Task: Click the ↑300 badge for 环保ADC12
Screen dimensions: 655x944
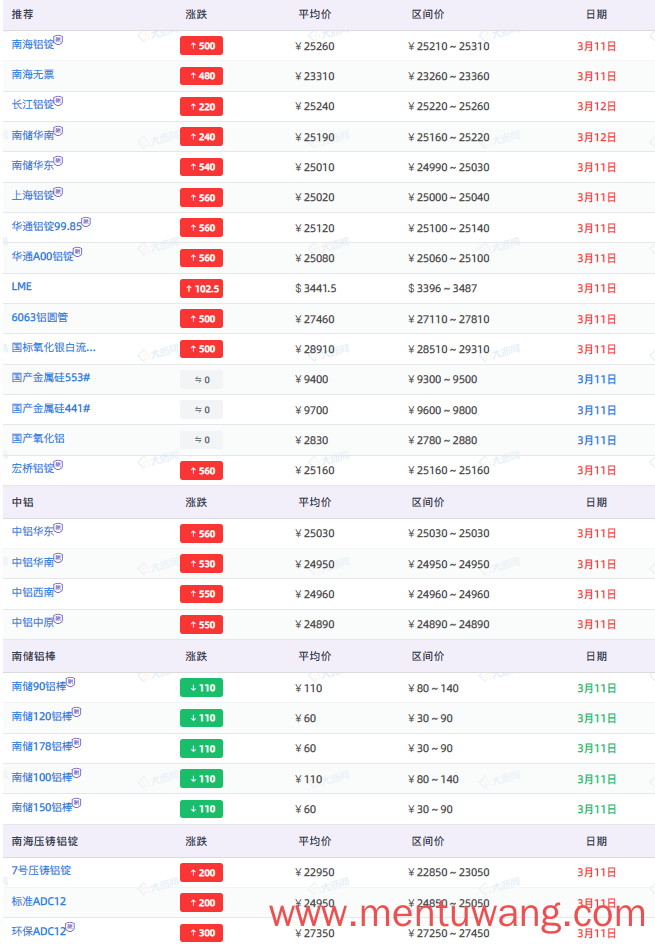Action: (202, 933)
